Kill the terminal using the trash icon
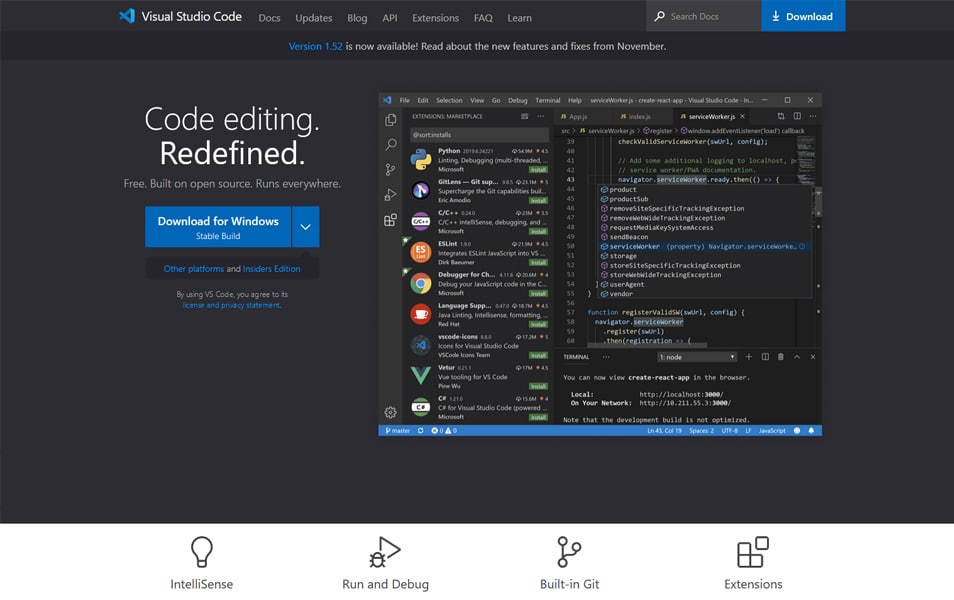The image size is (954, 600). [780, 356]
